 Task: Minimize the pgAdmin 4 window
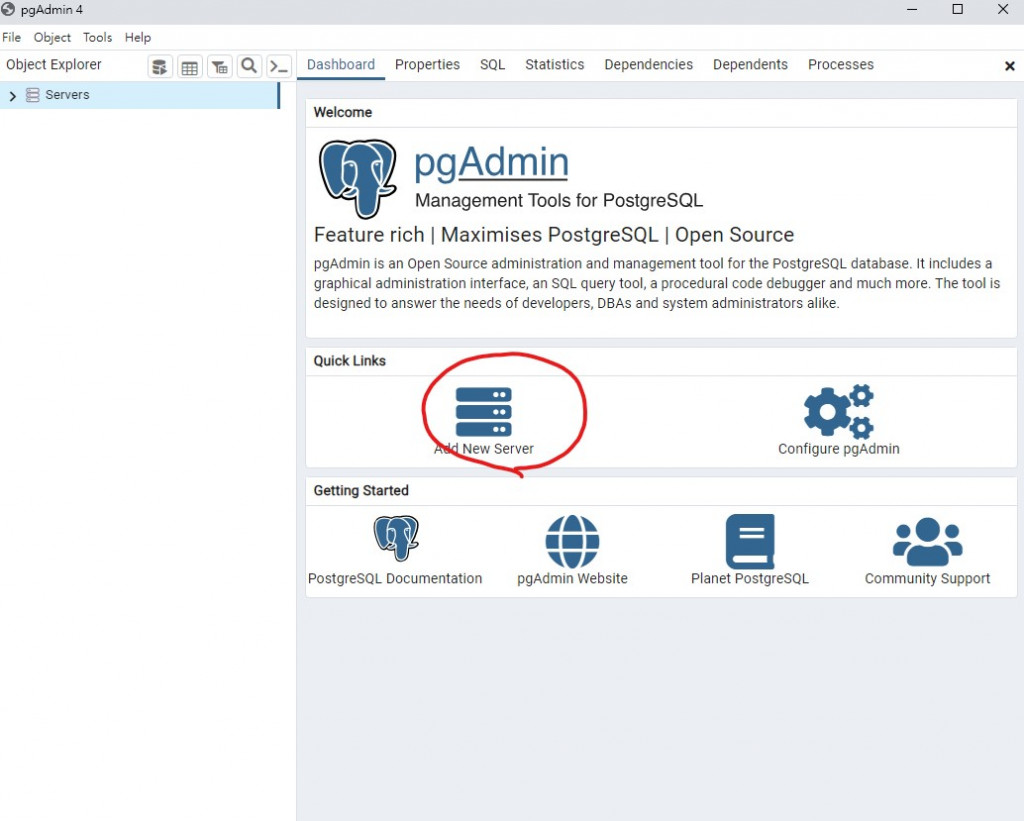(x=912, y=9)
